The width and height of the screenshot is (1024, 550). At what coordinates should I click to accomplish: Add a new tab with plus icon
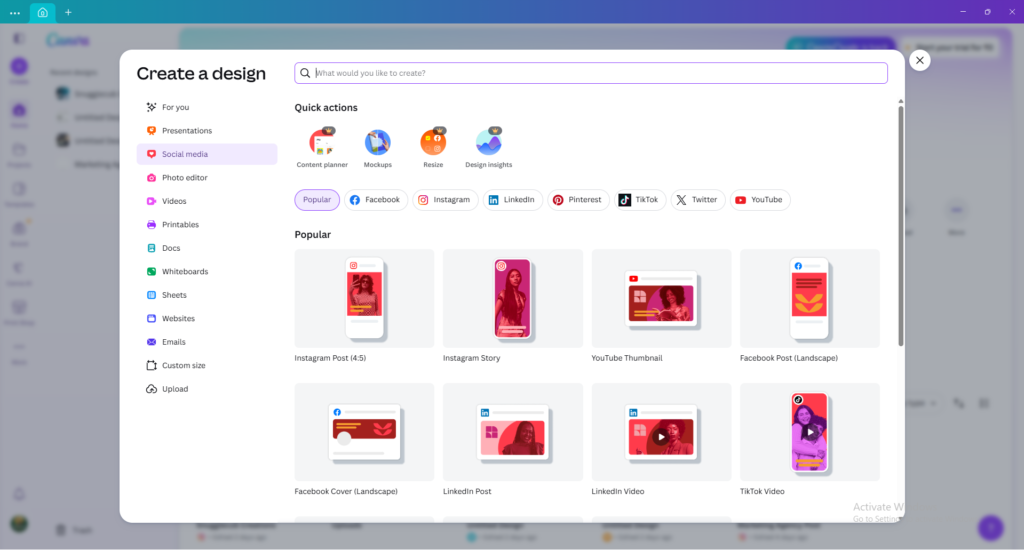pos(68,12)
